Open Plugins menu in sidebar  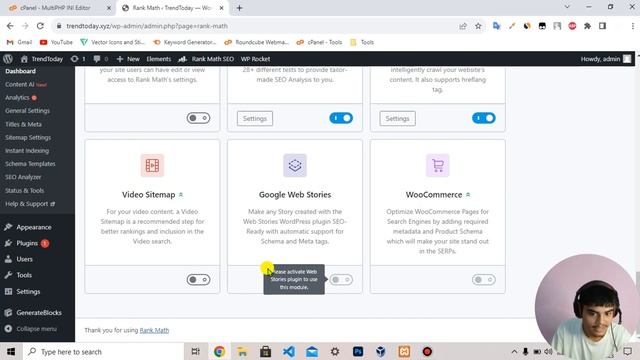(27, 243)
